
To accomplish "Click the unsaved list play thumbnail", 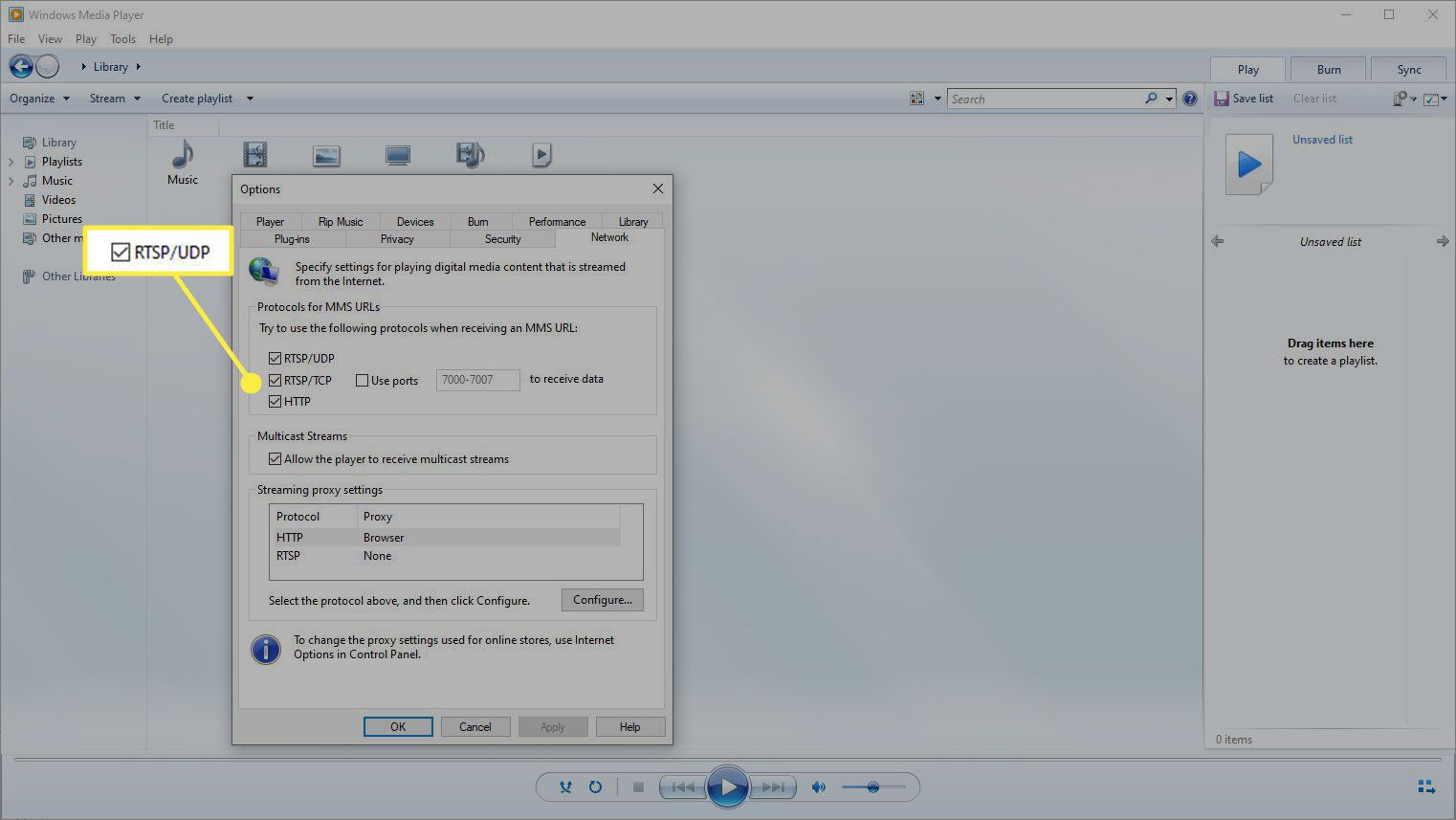I will [x=1249, y=165].
